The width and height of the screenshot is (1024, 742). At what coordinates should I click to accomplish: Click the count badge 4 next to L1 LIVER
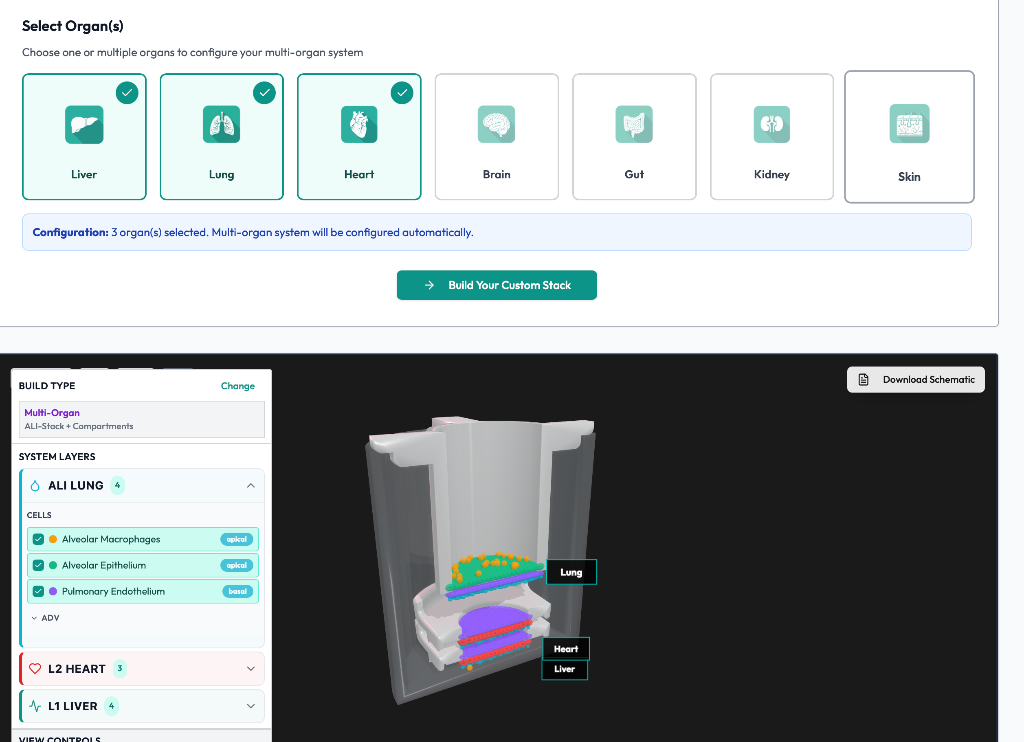coord(112,706)
